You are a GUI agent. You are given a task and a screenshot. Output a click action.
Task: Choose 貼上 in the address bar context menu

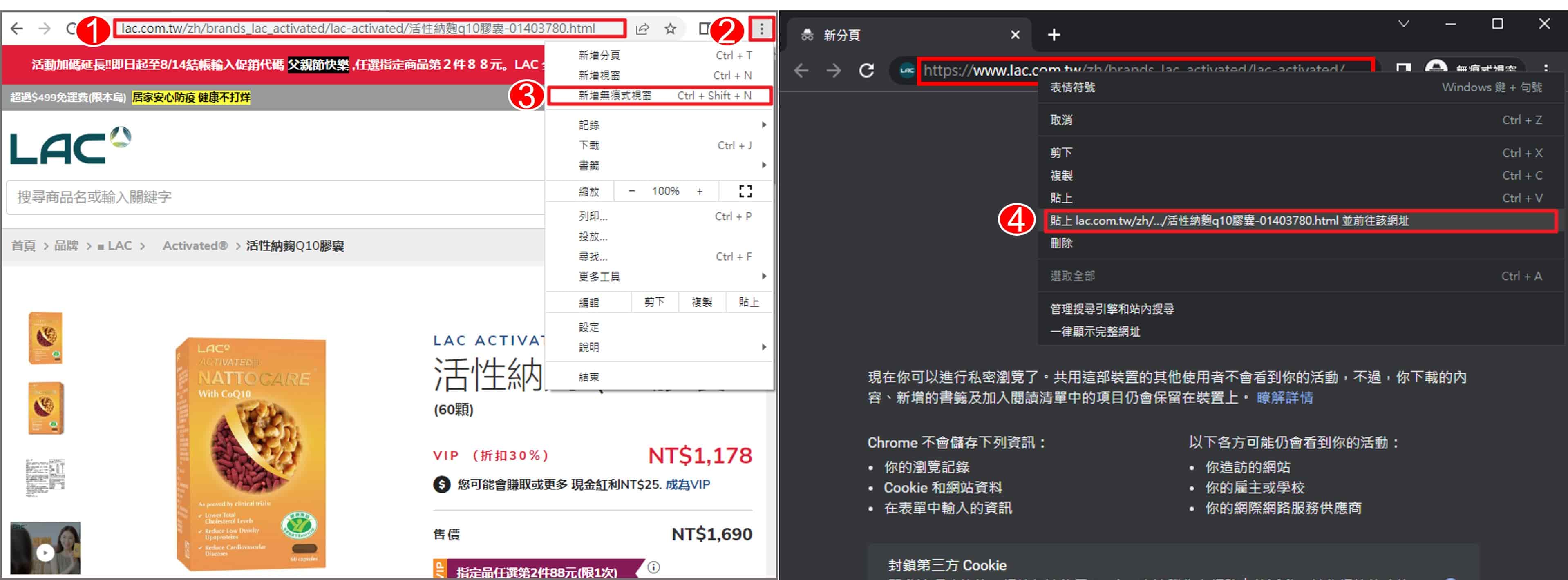(1300, 198)
